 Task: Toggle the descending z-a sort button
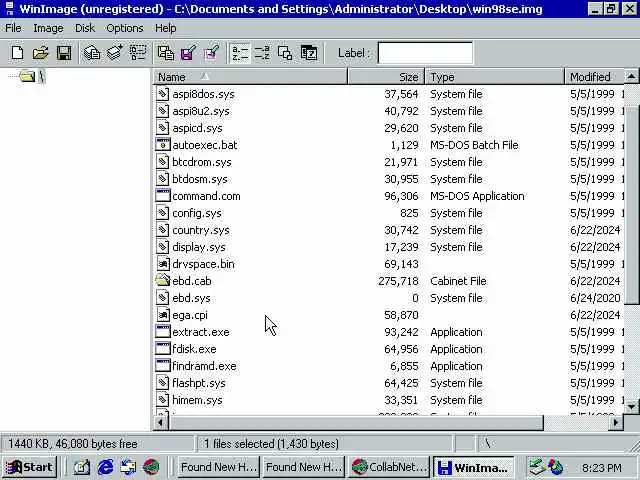tap(262, 53)
